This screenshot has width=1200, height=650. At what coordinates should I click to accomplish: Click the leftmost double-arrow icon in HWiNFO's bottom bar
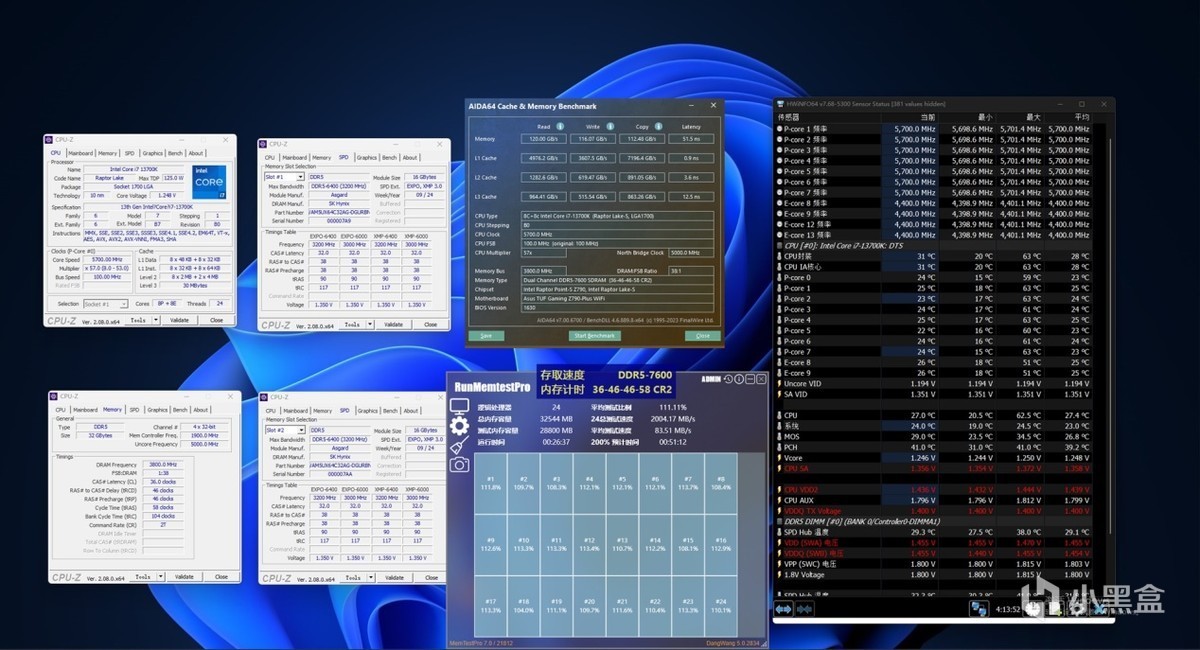(783, 609)
